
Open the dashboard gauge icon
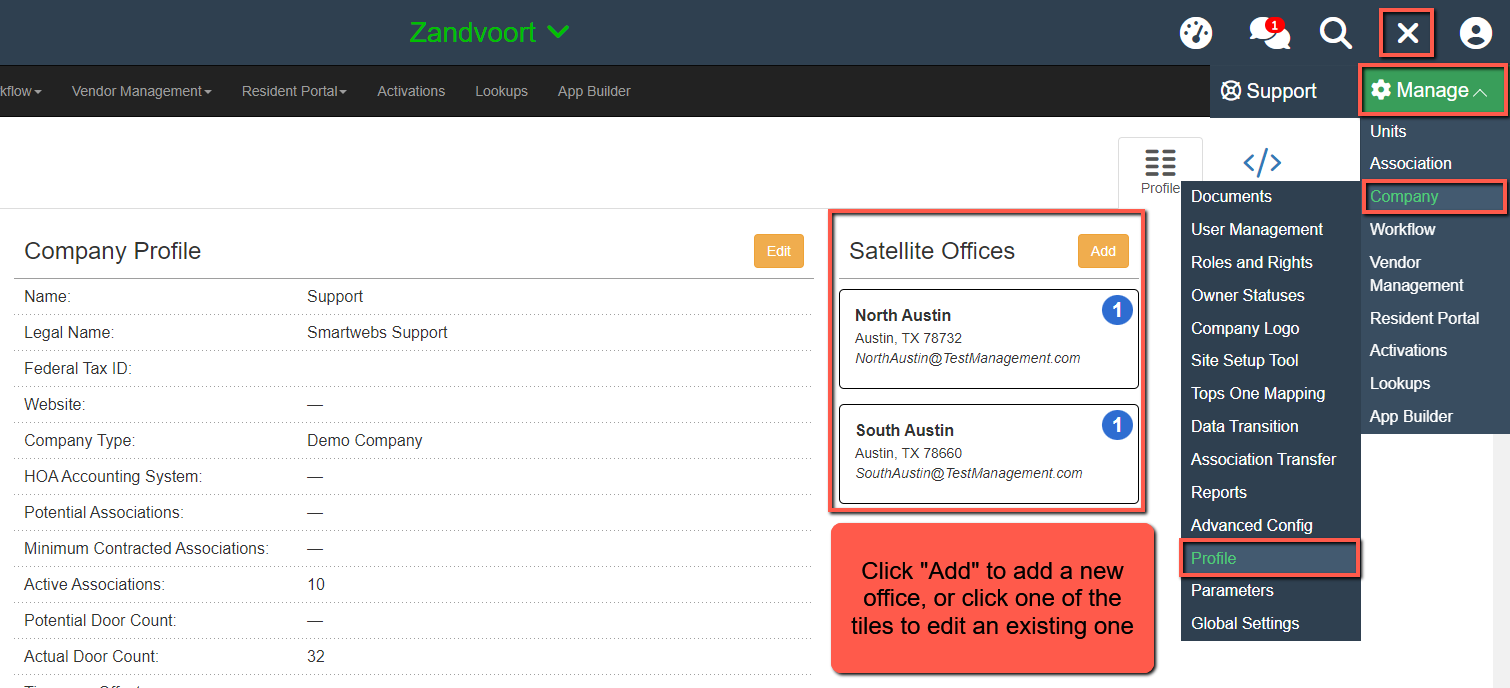click(x=1196, y=33)
